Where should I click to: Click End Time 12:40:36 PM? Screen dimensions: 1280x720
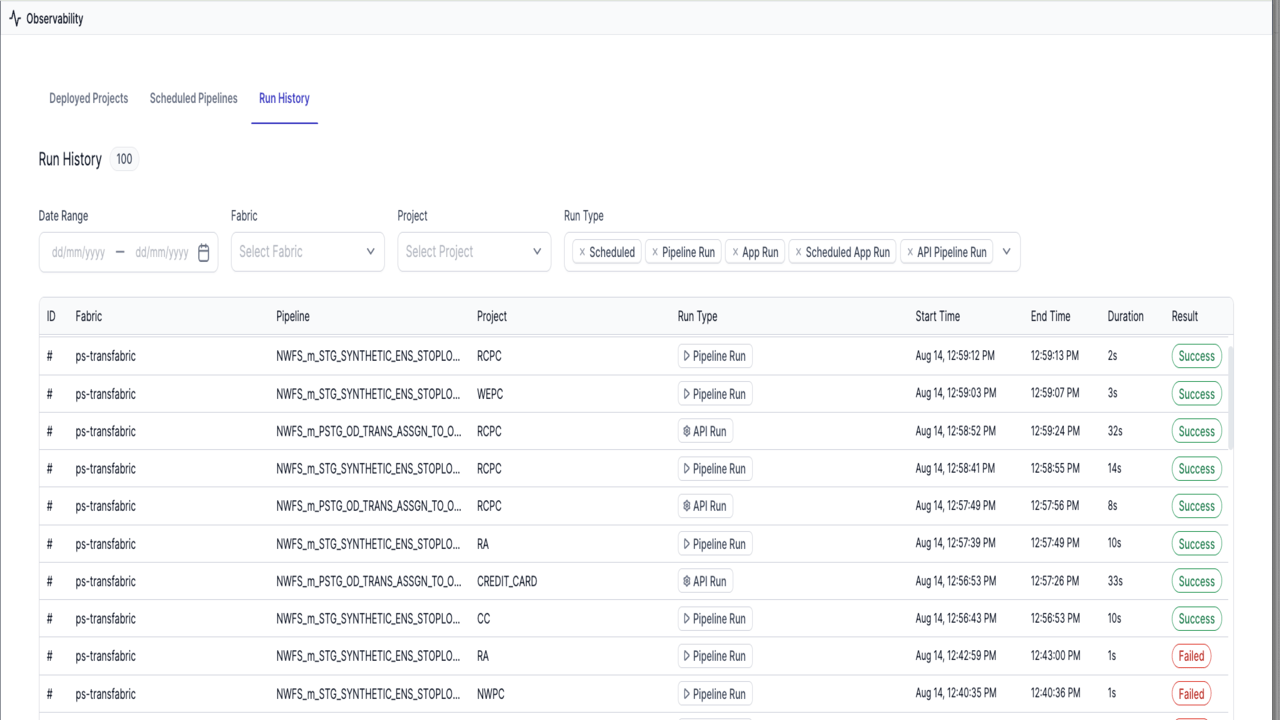pos(1055,694)
